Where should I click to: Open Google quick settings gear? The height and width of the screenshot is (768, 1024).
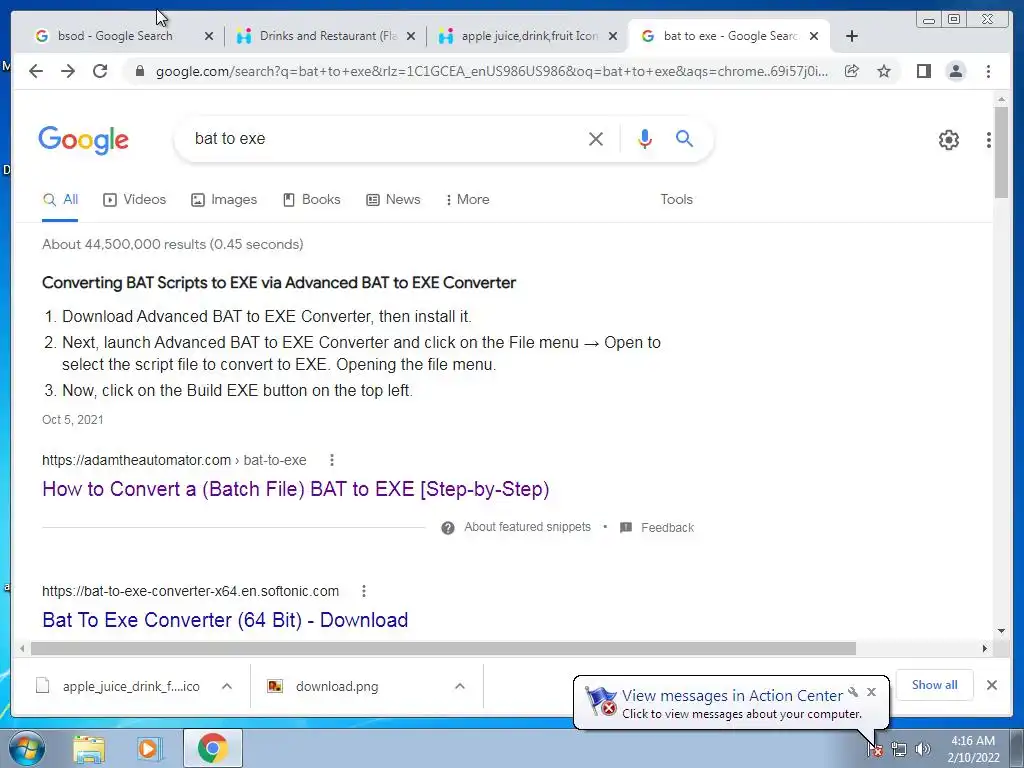[x=948, y=140]
